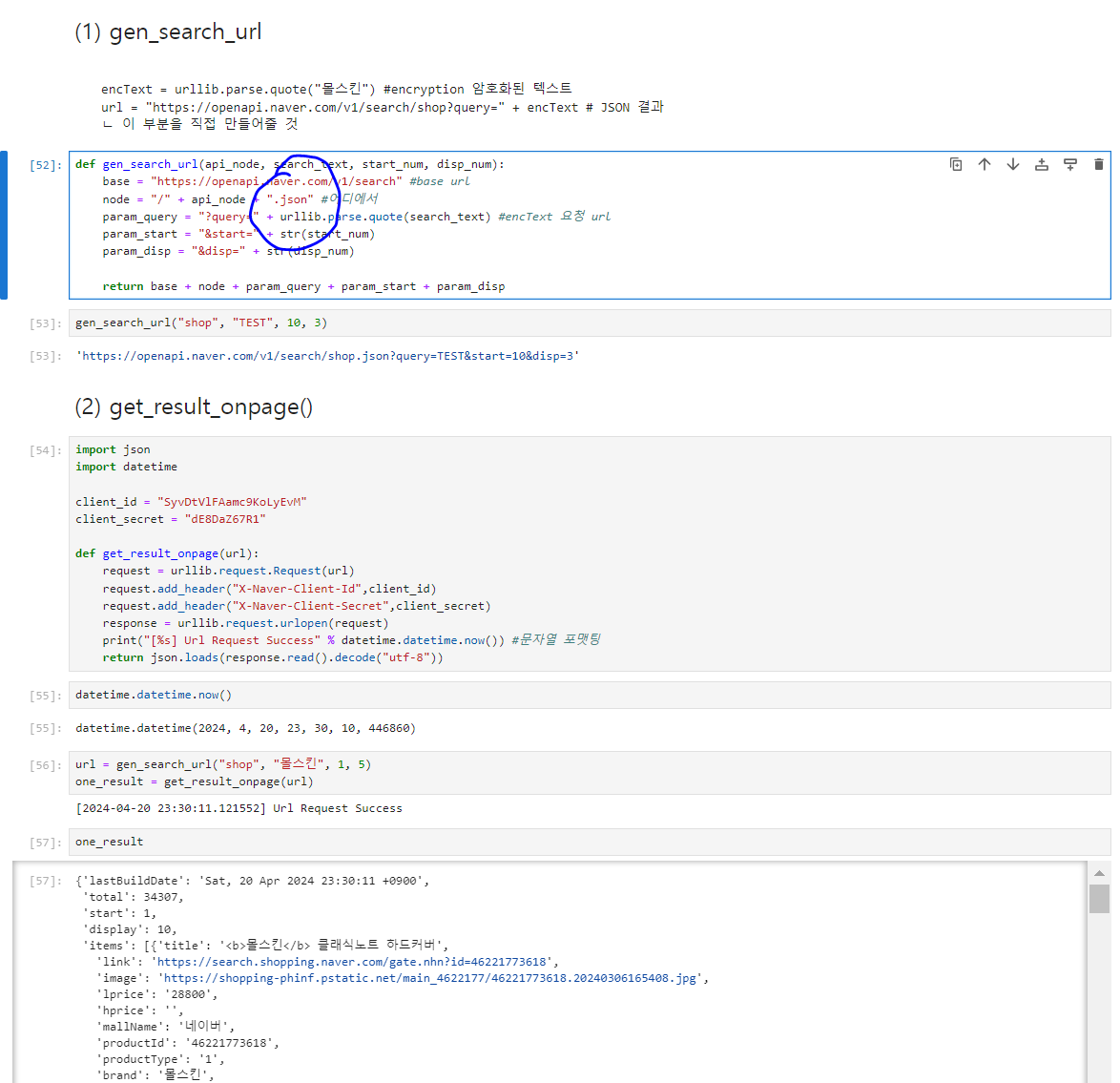The width and height of the screenshot is (1120, 1083).
Task: Click the 'productId' output line
Action: tap(187, 1043)
